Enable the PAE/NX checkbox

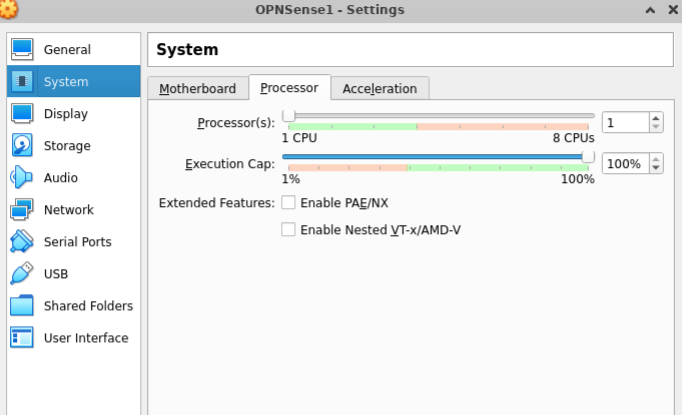pos(289,203)
